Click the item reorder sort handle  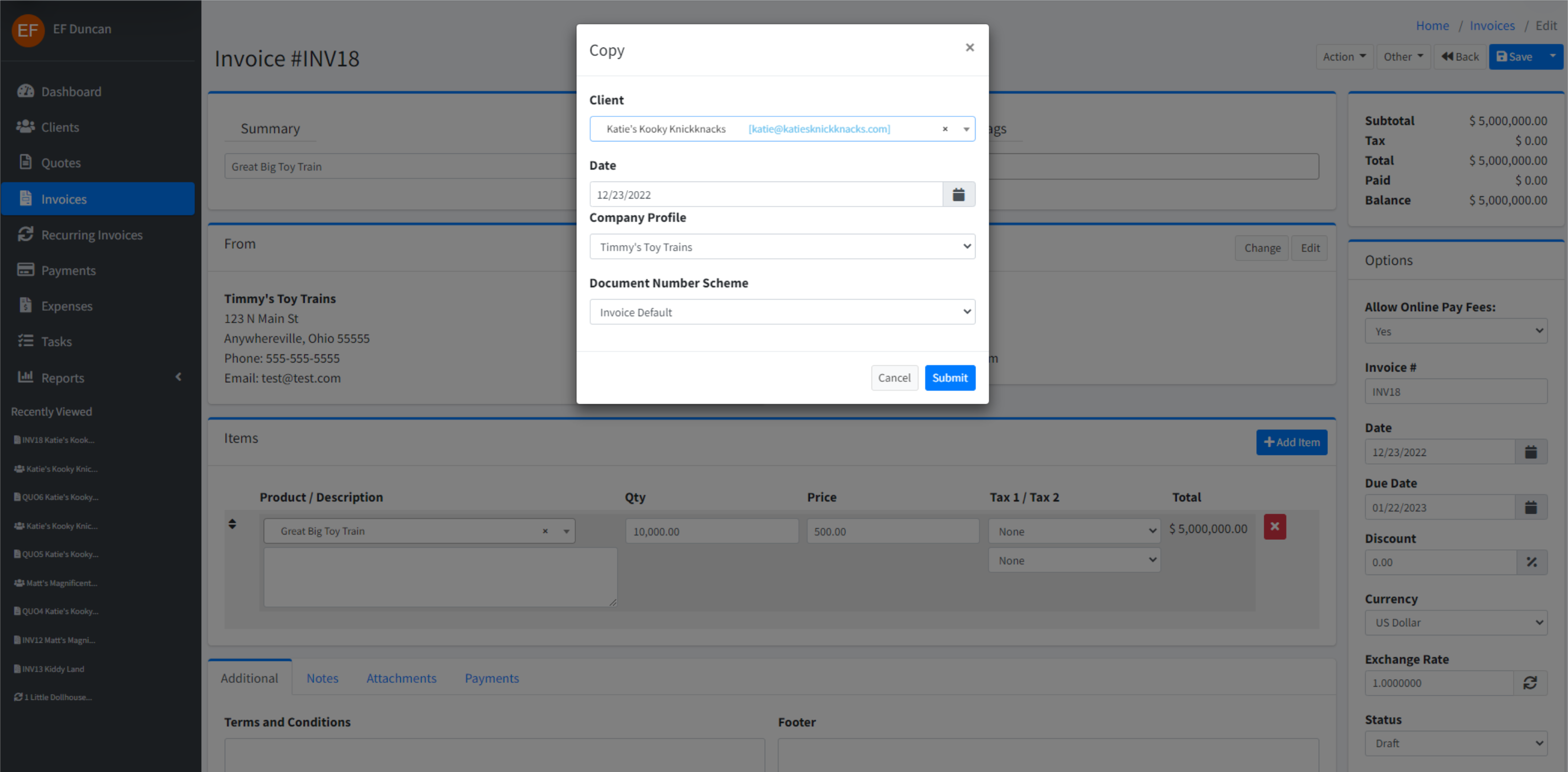point(232,524)
